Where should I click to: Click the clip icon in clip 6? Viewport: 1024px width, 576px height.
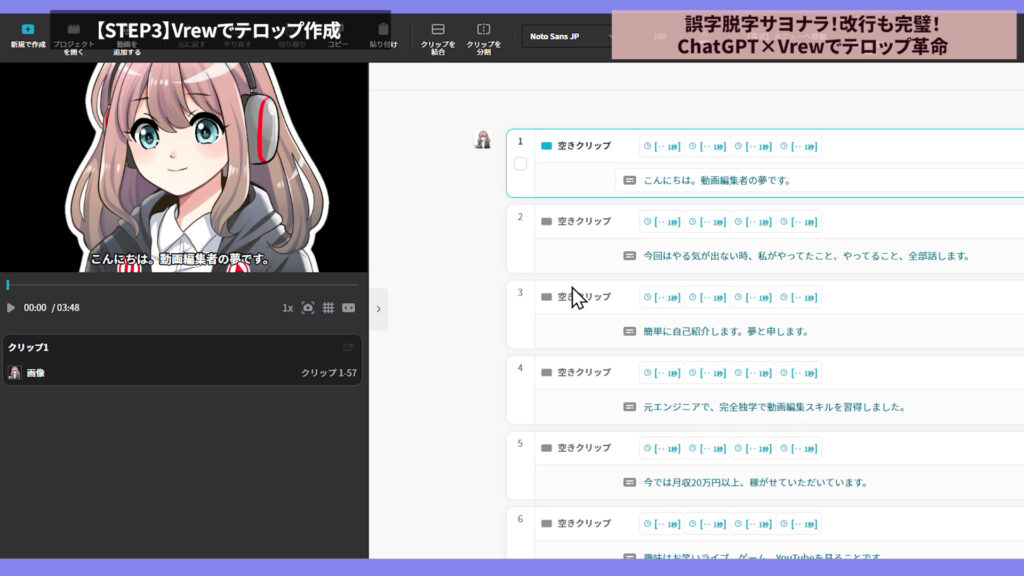click(547, 523)
